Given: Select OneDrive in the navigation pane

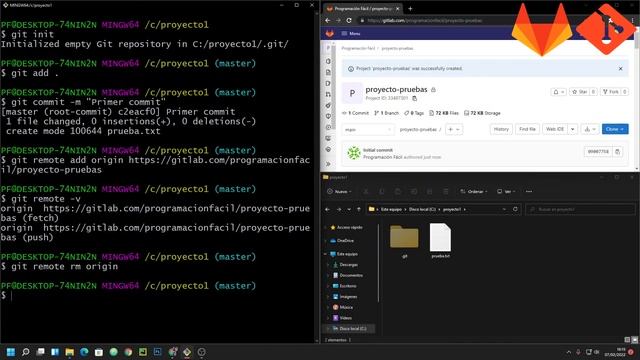Looking at the screenshot, I should tap(342, 241).
